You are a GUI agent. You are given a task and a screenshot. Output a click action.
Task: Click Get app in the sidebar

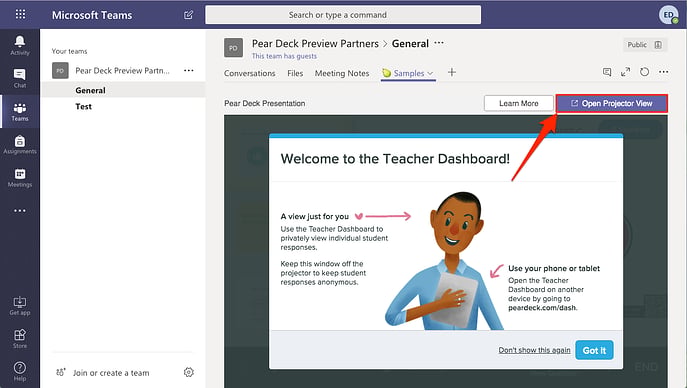click(20, 306)
